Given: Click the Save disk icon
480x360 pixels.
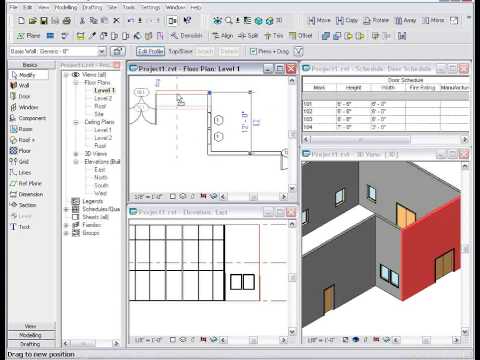Looking at the screenshot, I should [44, 21].
